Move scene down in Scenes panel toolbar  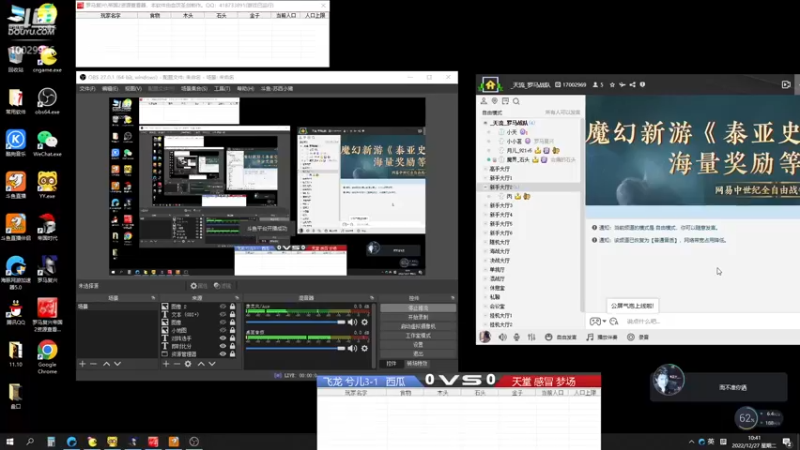coord(117,364)
